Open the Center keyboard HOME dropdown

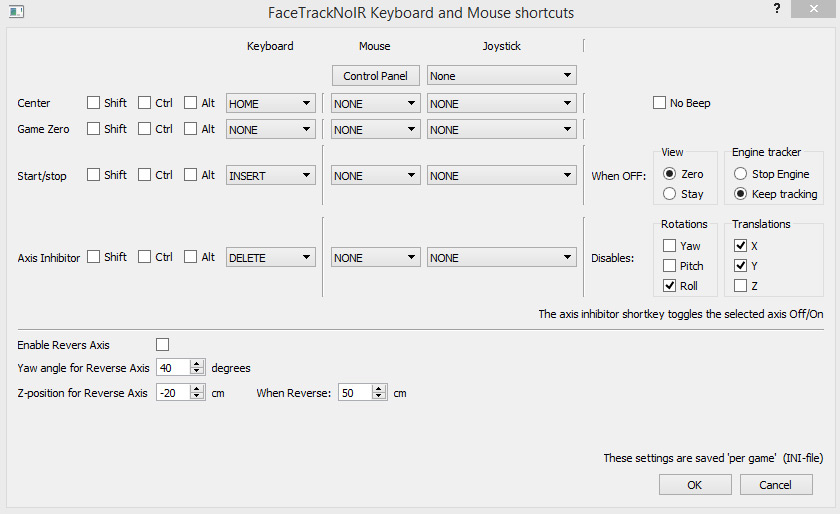[271, 103]
